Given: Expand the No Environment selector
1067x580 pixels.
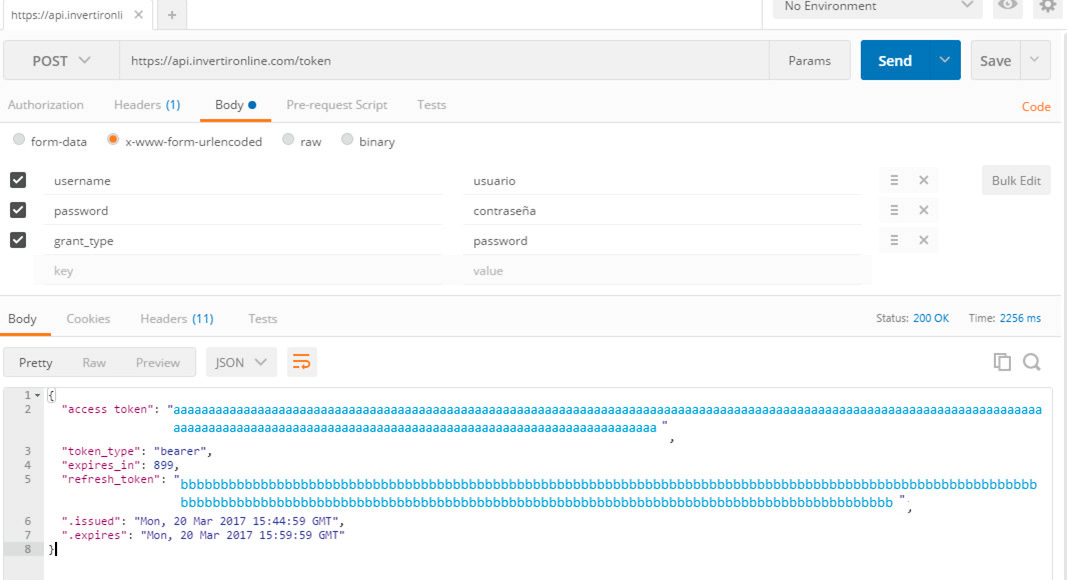Looking at the screenshot, I should (x=877, y=7).
